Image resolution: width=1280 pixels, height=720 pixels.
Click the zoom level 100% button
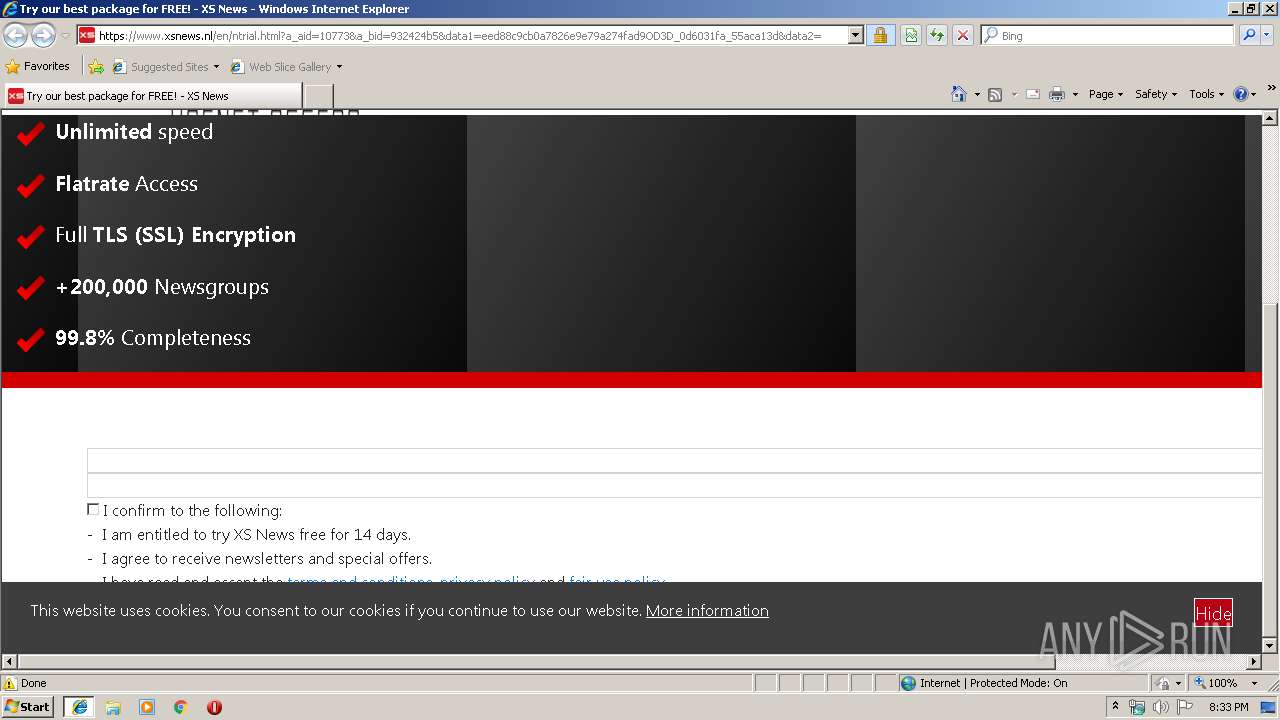1215,683
